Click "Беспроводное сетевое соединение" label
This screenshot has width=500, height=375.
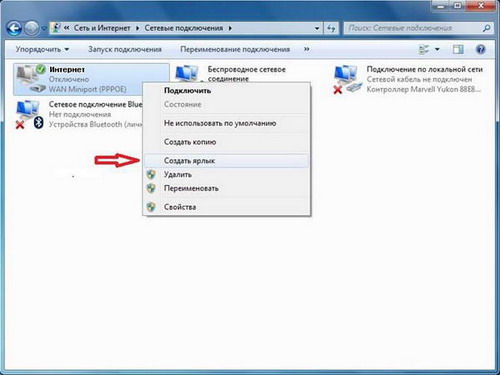coord(247,74)
